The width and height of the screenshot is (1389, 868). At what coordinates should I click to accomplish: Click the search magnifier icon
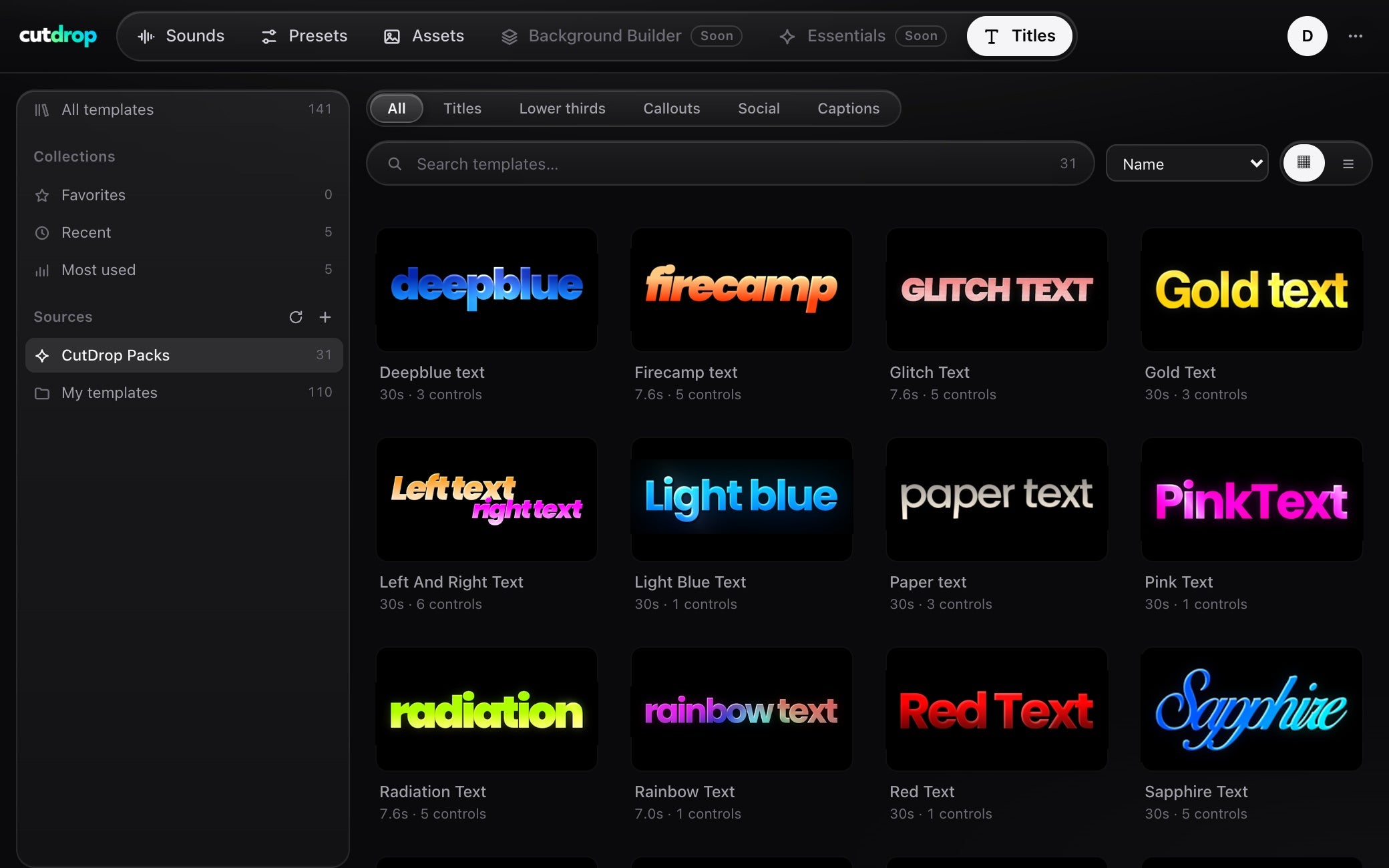(395, 164)
